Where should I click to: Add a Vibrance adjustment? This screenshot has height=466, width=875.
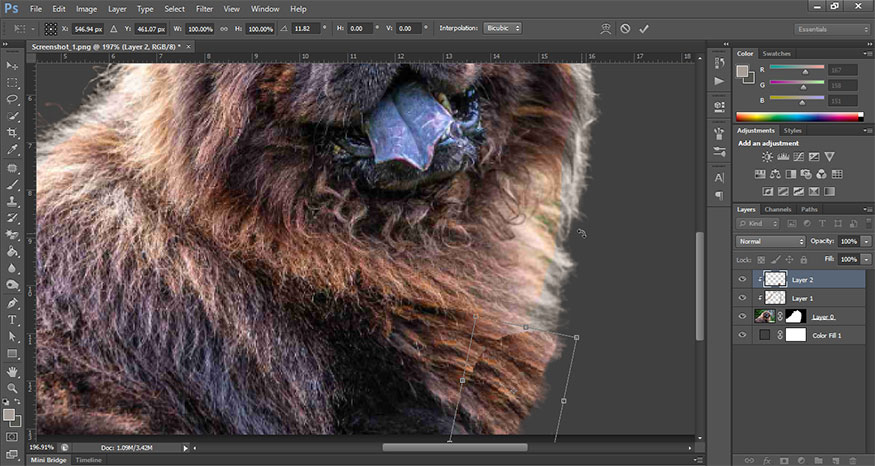point(830,157)
